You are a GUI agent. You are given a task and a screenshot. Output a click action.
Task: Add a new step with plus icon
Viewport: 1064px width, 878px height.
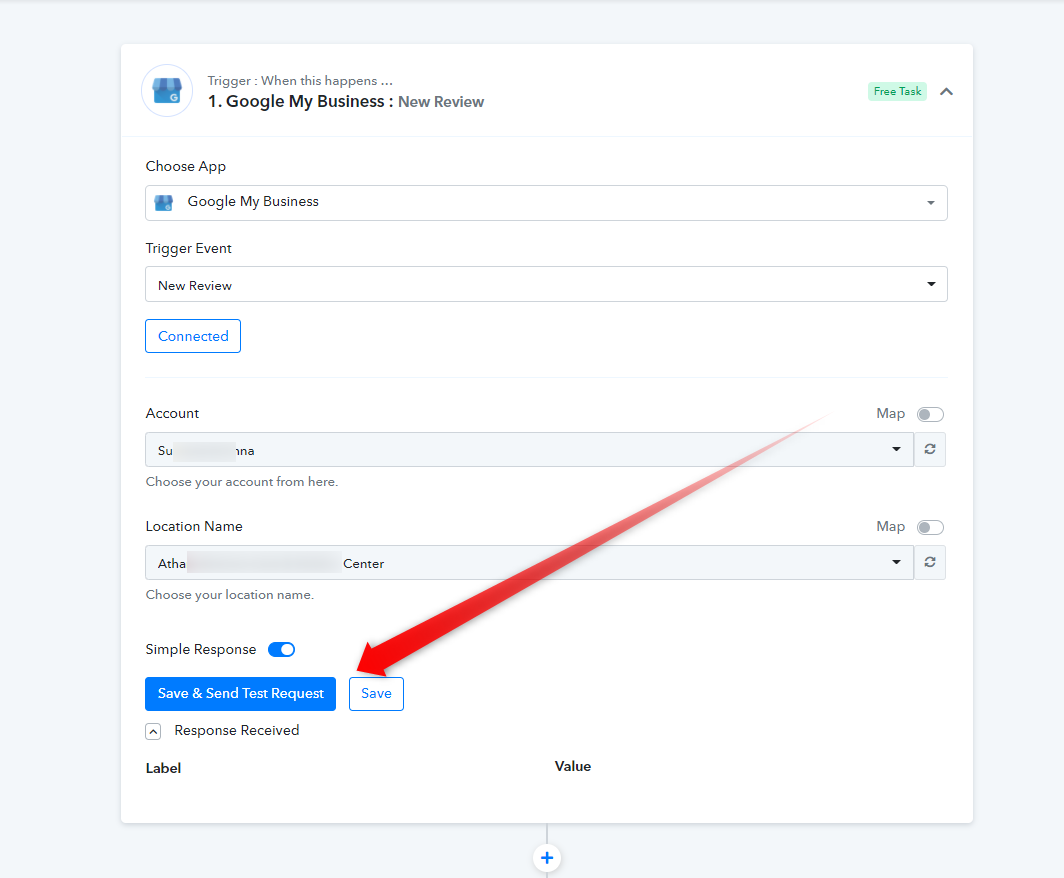(x=547, y=858)
